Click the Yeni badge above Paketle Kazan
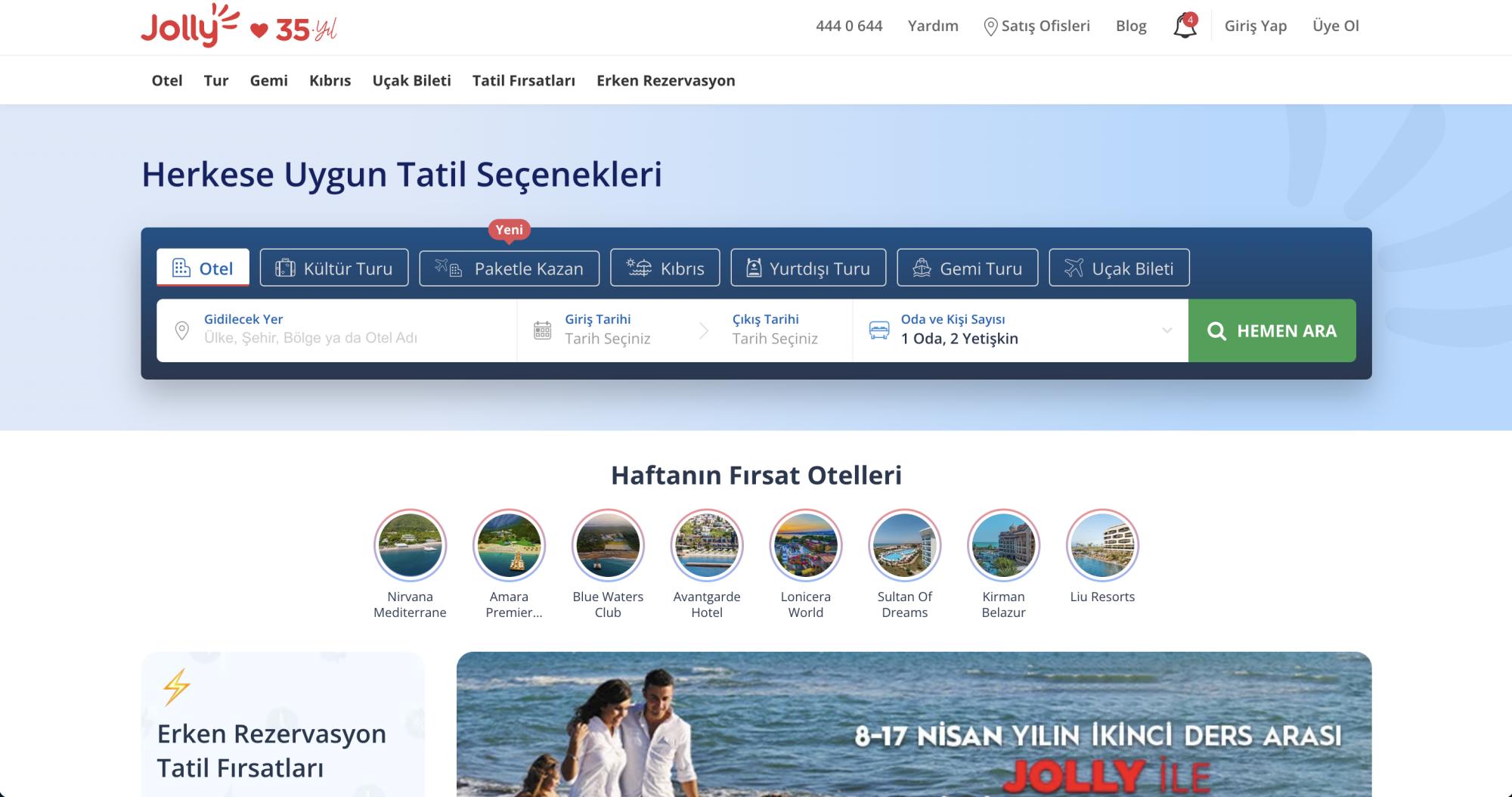The width and height of the screenshot is (1512, 797). point(510,230)
